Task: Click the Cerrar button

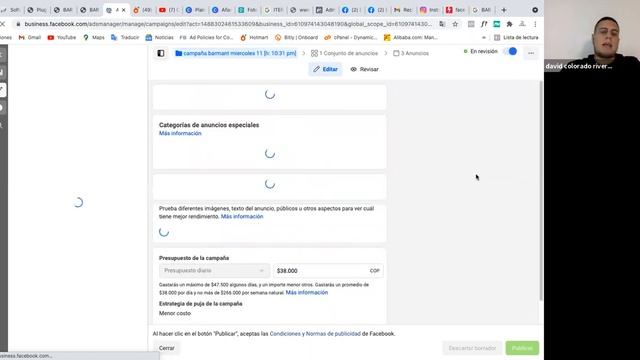Action: 167,348
